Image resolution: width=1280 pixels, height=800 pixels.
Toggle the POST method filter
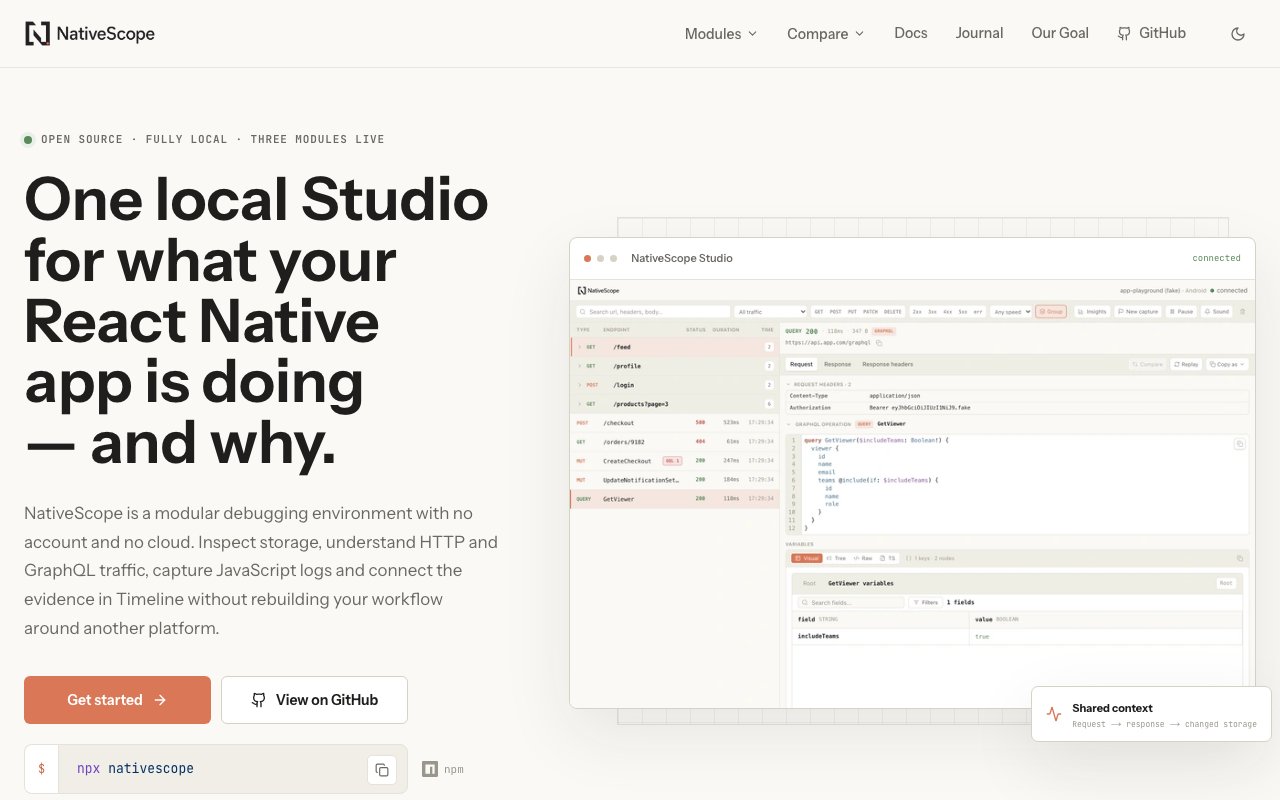[835, 312]
